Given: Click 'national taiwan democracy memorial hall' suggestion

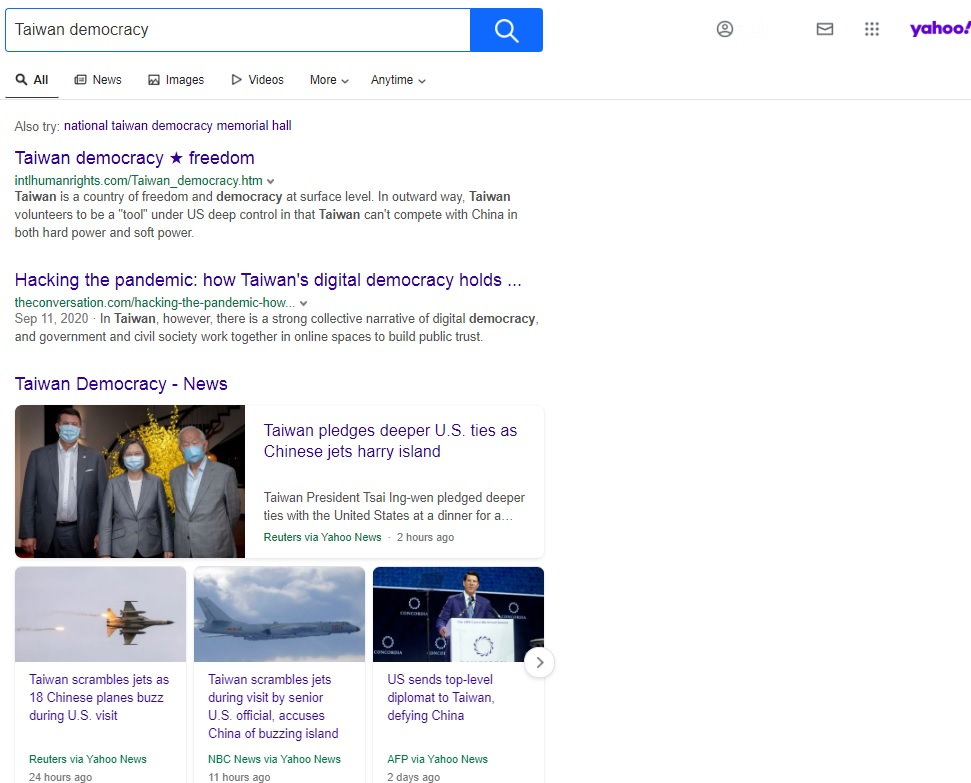Looking at the screenshot, I should click(x=177, y=126).
